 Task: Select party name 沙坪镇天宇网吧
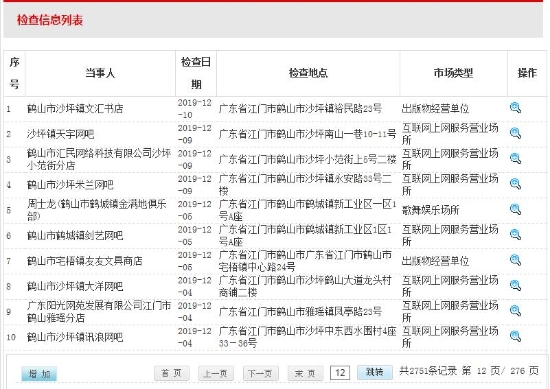pyautogui.click(x=61, y=134)
